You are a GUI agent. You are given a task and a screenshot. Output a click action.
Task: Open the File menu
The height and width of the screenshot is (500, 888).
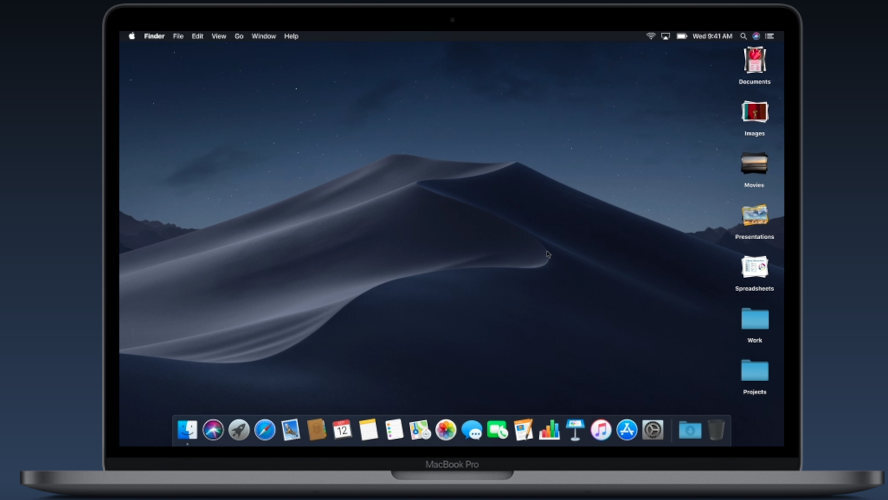pos(178,36)
